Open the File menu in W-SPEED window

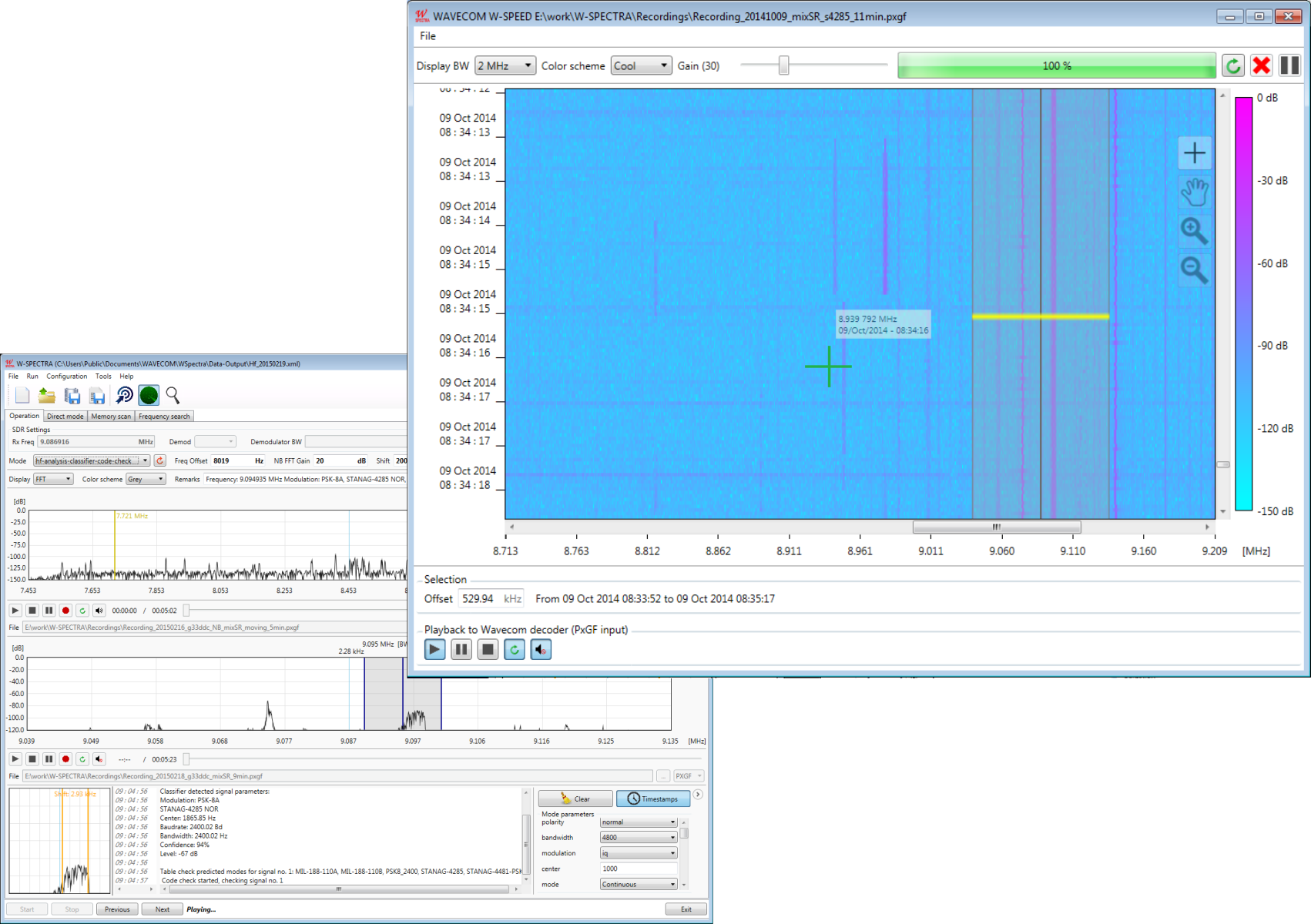(x=428, y=36)
